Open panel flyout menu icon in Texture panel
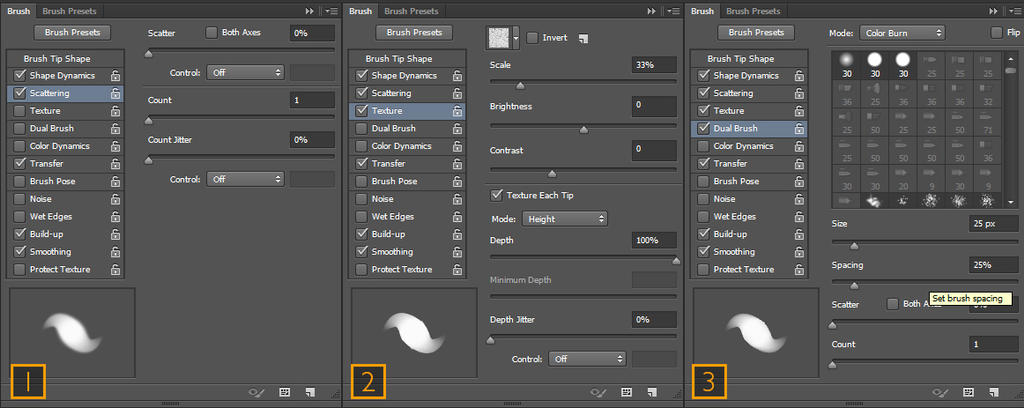This screenshot has height=408, width=1024. [673, 11]
